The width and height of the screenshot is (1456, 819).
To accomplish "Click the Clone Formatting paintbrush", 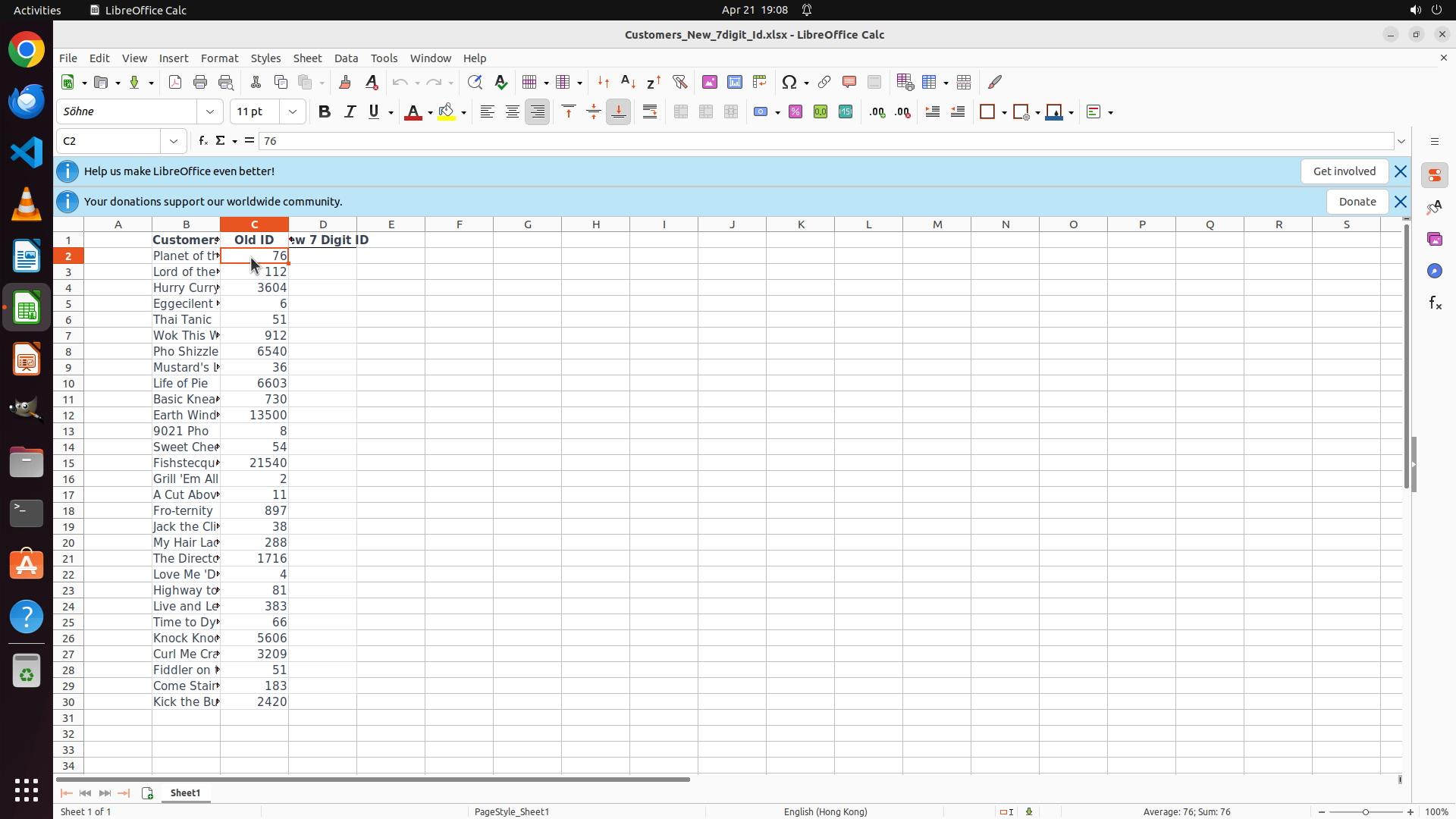I will pos(345,82).
